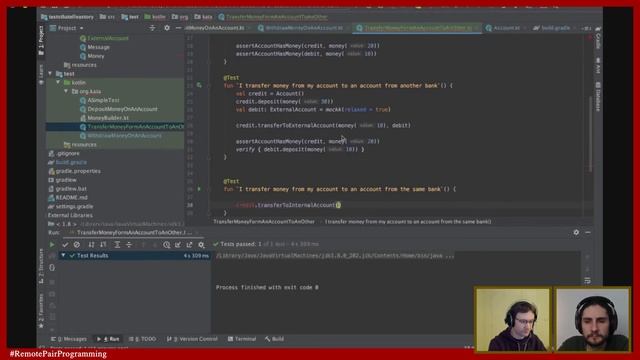Viewport: 640px width, 360px height.
Task: Open Project panel gear options
Action: [x=167, y=28]
